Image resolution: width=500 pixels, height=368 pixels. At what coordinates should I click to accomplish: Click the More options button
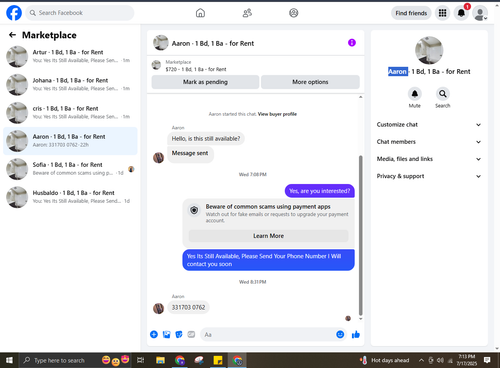[310, 82]
